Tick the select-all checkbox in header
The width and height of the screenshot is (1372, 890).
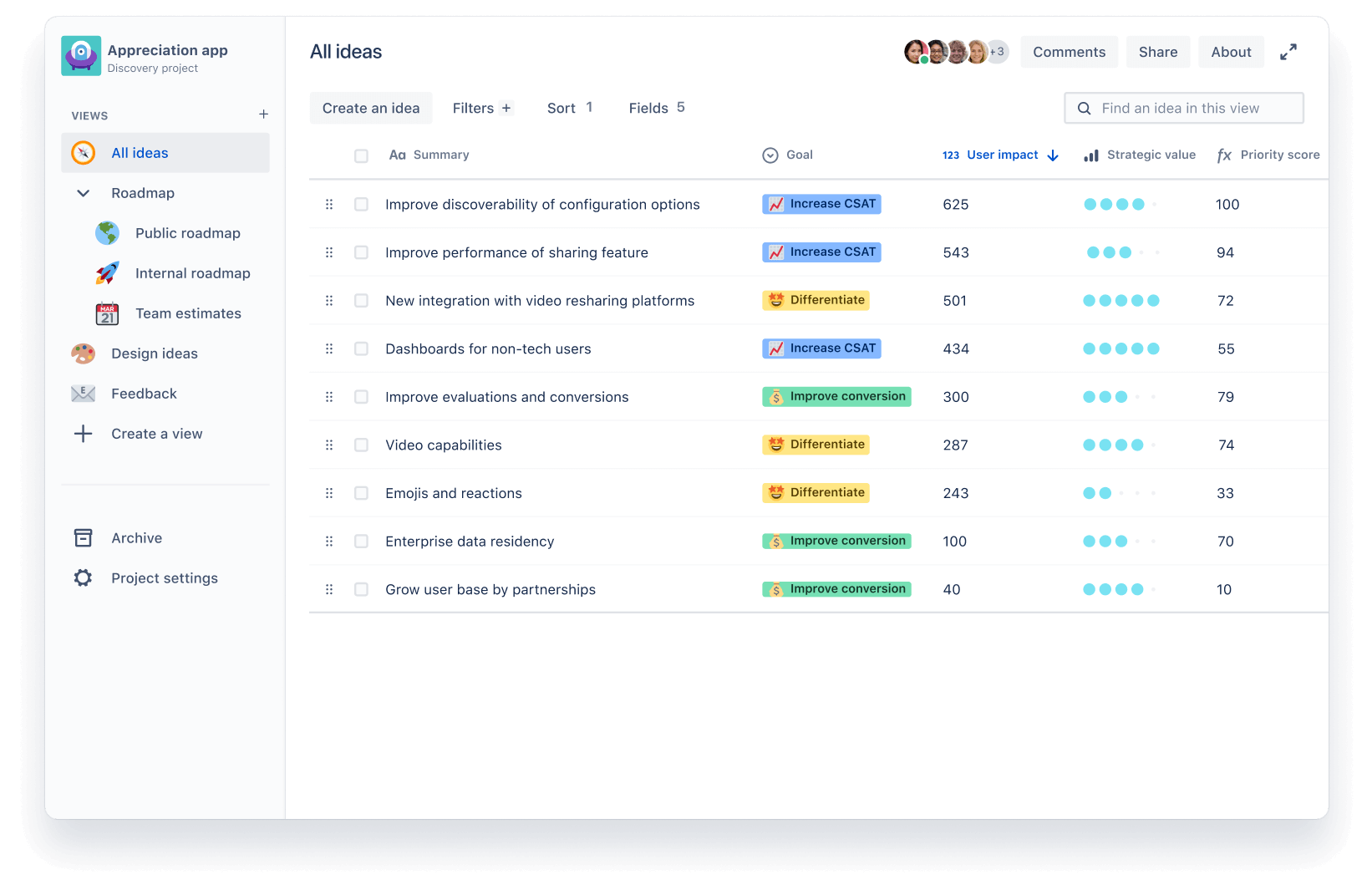tap(361, 156)
